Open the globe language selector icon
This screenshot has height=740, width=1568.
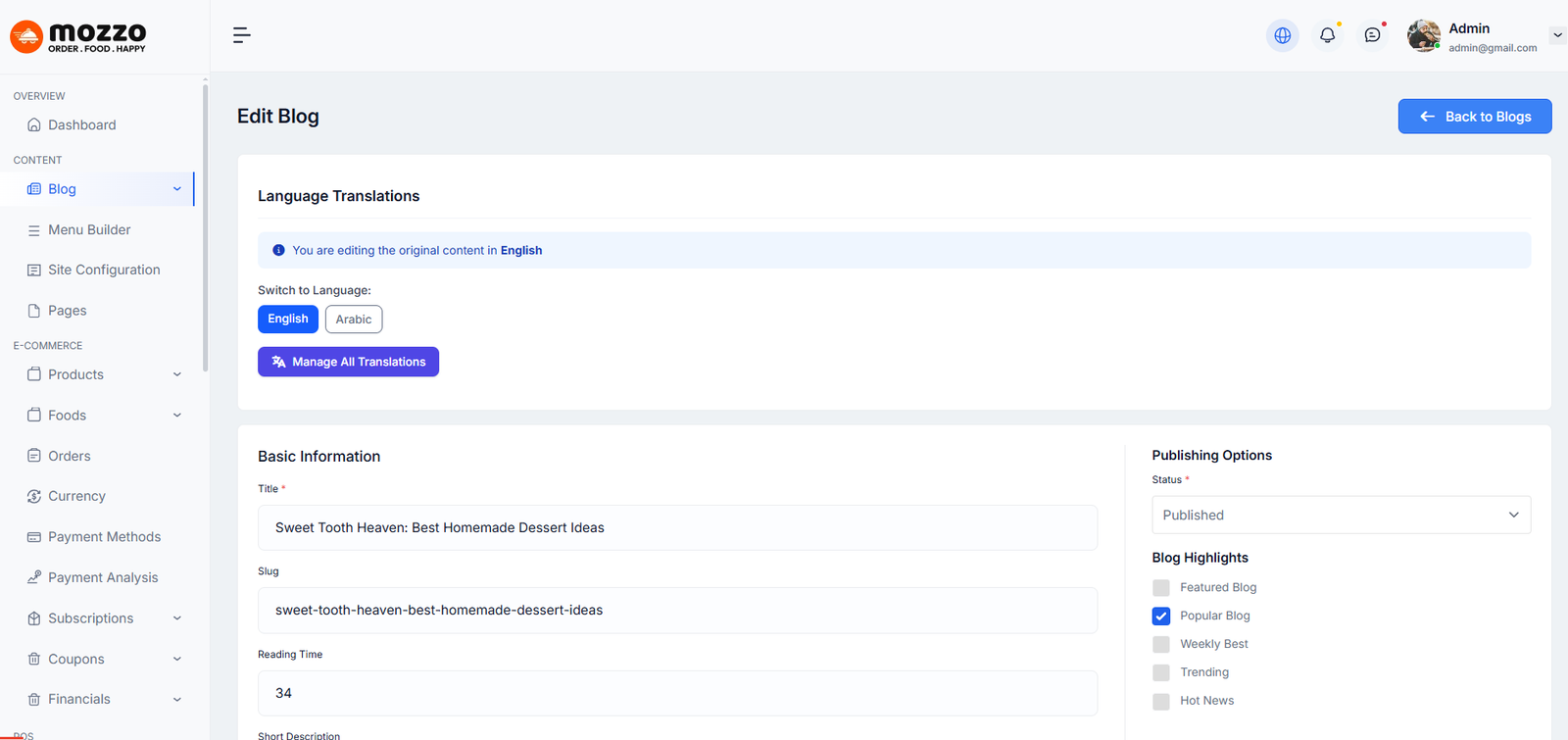tap(1282, 35)
